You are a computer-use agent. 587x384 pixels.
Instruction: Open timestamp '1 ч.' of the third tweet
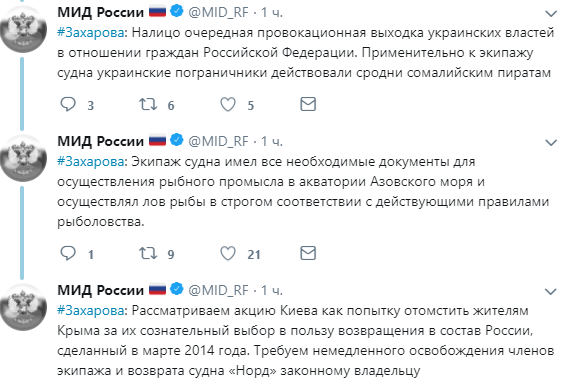pos(271,290)
